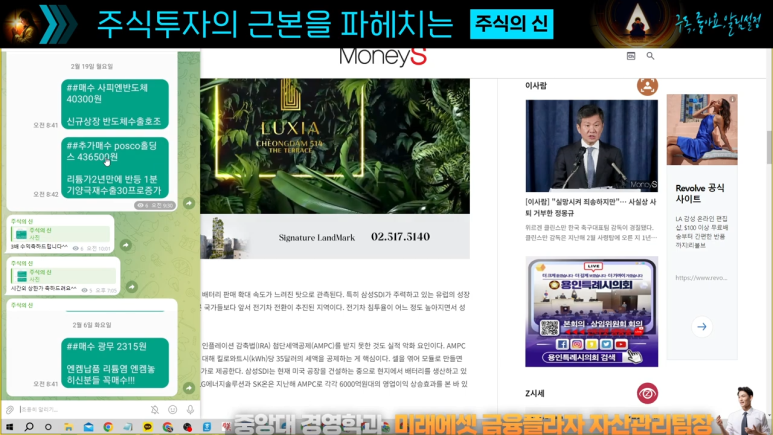
Task: Open the first Google Chrome taskbar icon
Action: pos(108,427)
